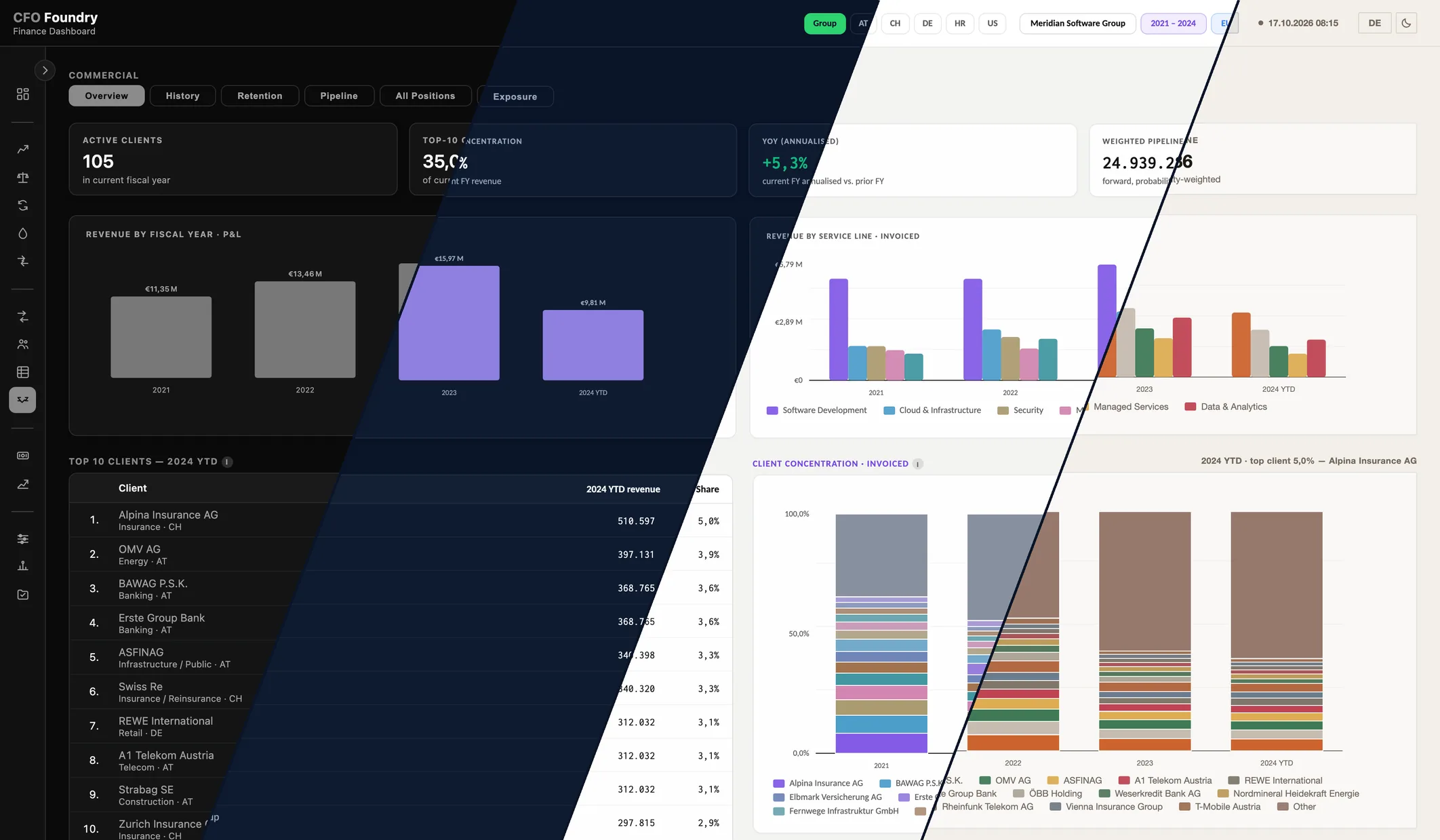The image size is (1440, 840).
Task: Click the circular refresh arrows sidebar icon
Action: [x=22, y=205]
